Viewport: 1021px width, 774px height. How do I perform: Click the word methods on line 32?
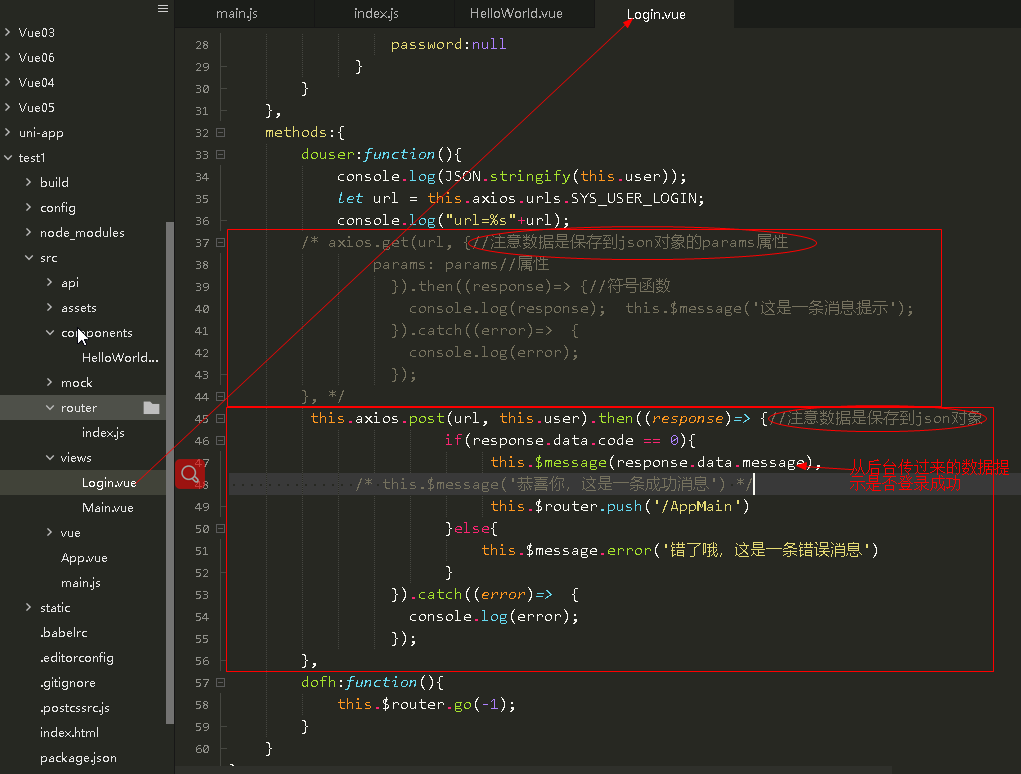pyautogui.click(x=296, y=132)
